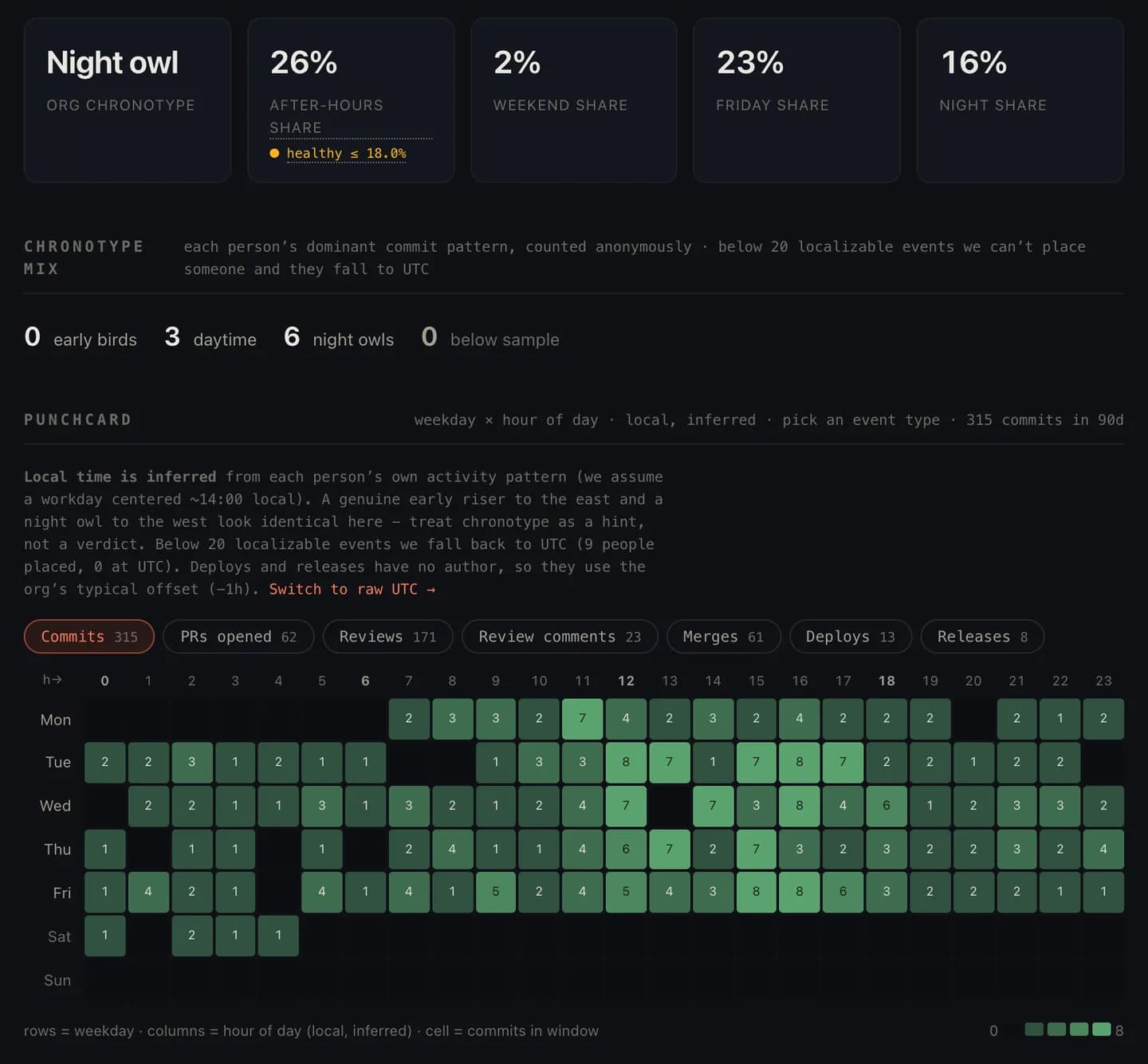Click the hour 6 column header
Image resolution: width=1148 pixels, height=1064 pixels.
click(365, 681)
